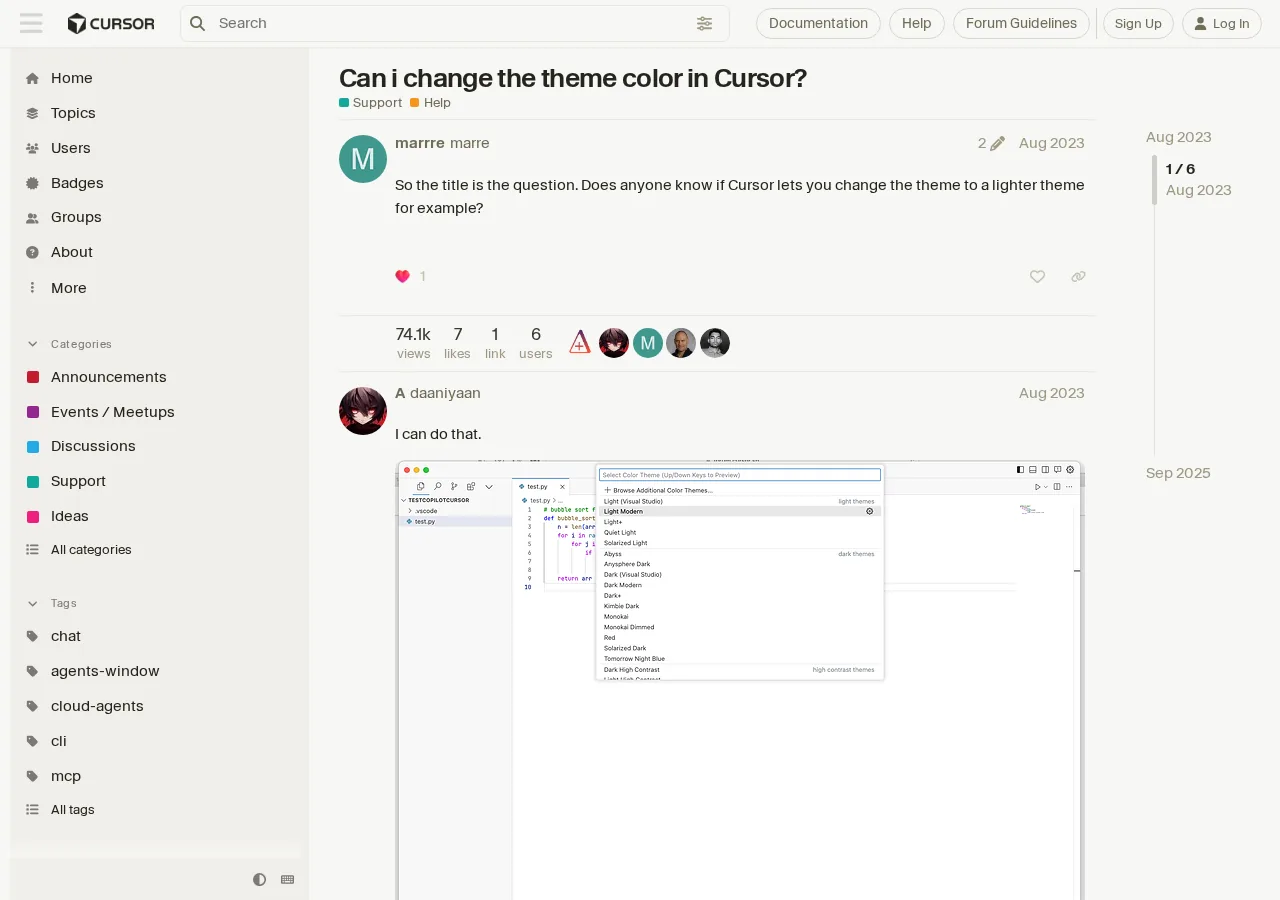Click the Sign Up button

[1138, 23]
